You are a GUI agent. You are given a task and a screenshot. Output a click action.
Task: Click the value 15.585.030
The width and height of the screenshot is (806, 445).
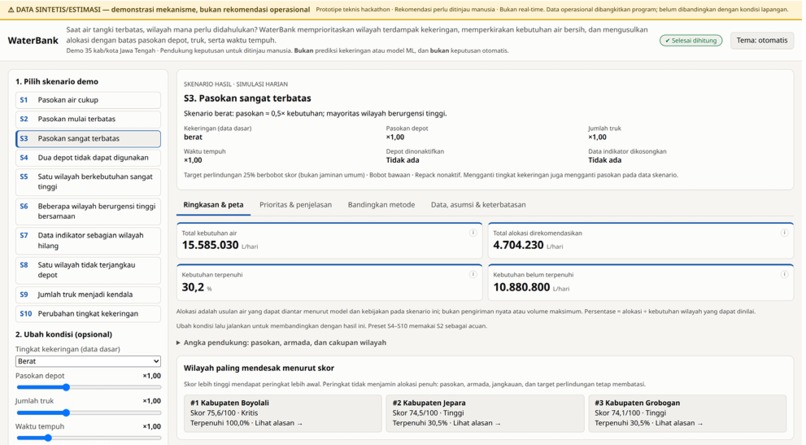(210, 245)
